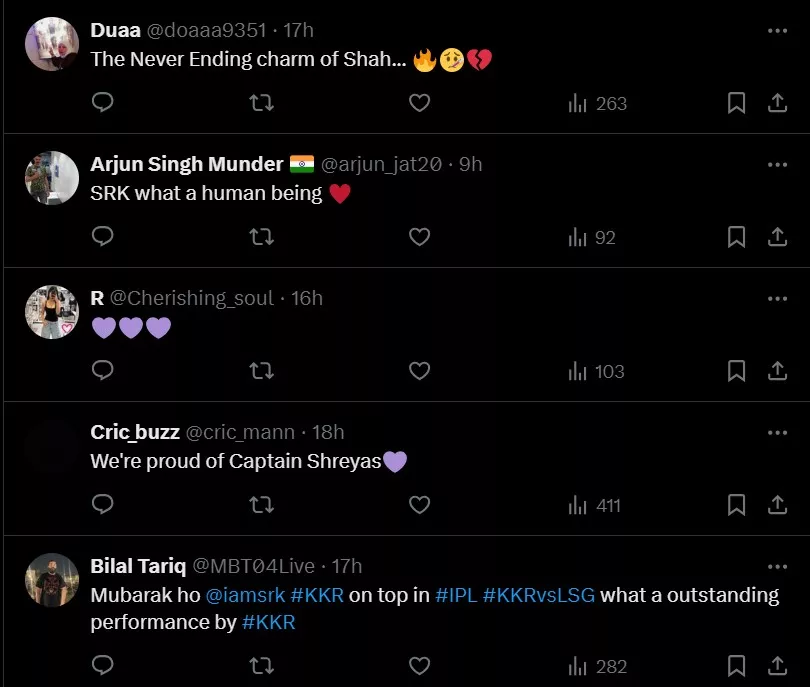Share the Cric_buzz tweet
This screenshot has width=810, height=687.
coord(777,505)
